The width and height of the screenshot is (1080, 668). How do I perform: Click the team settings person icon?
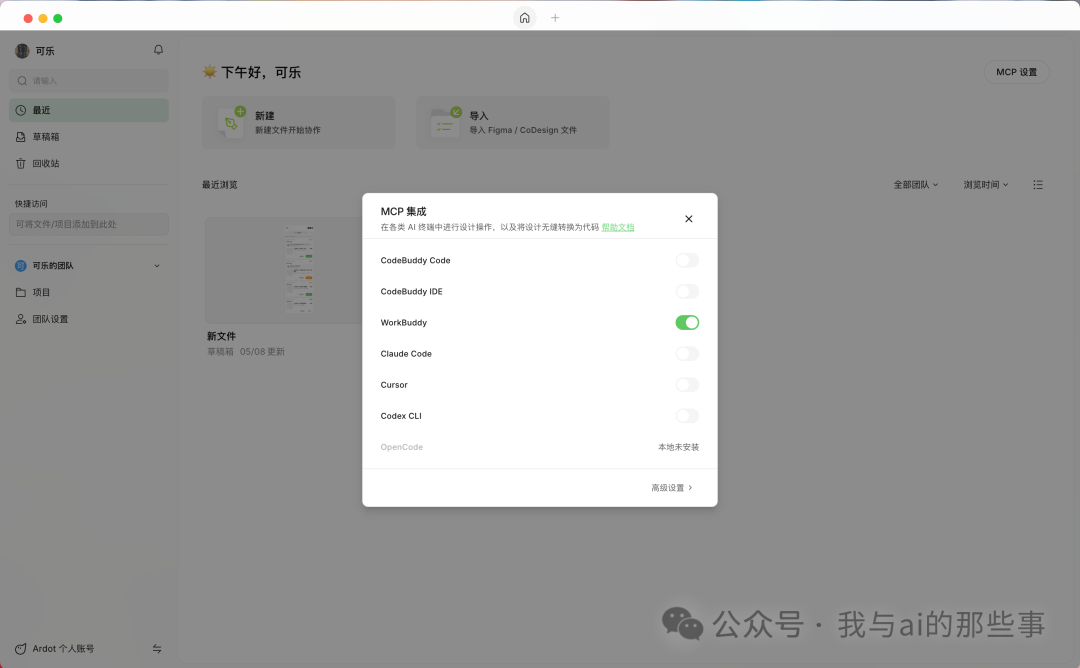[x=21, y=320]
